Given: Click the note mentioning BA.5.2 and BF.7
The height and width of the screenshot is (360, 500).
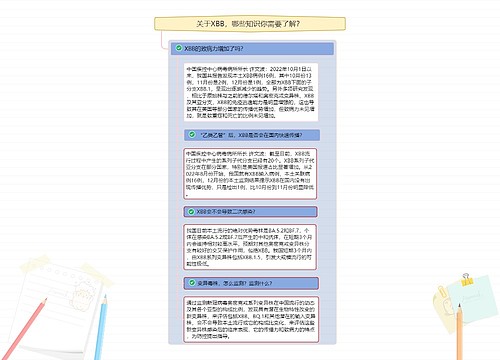Looking at the screenshot, I should pyautogui.click(x=250, y=247).
